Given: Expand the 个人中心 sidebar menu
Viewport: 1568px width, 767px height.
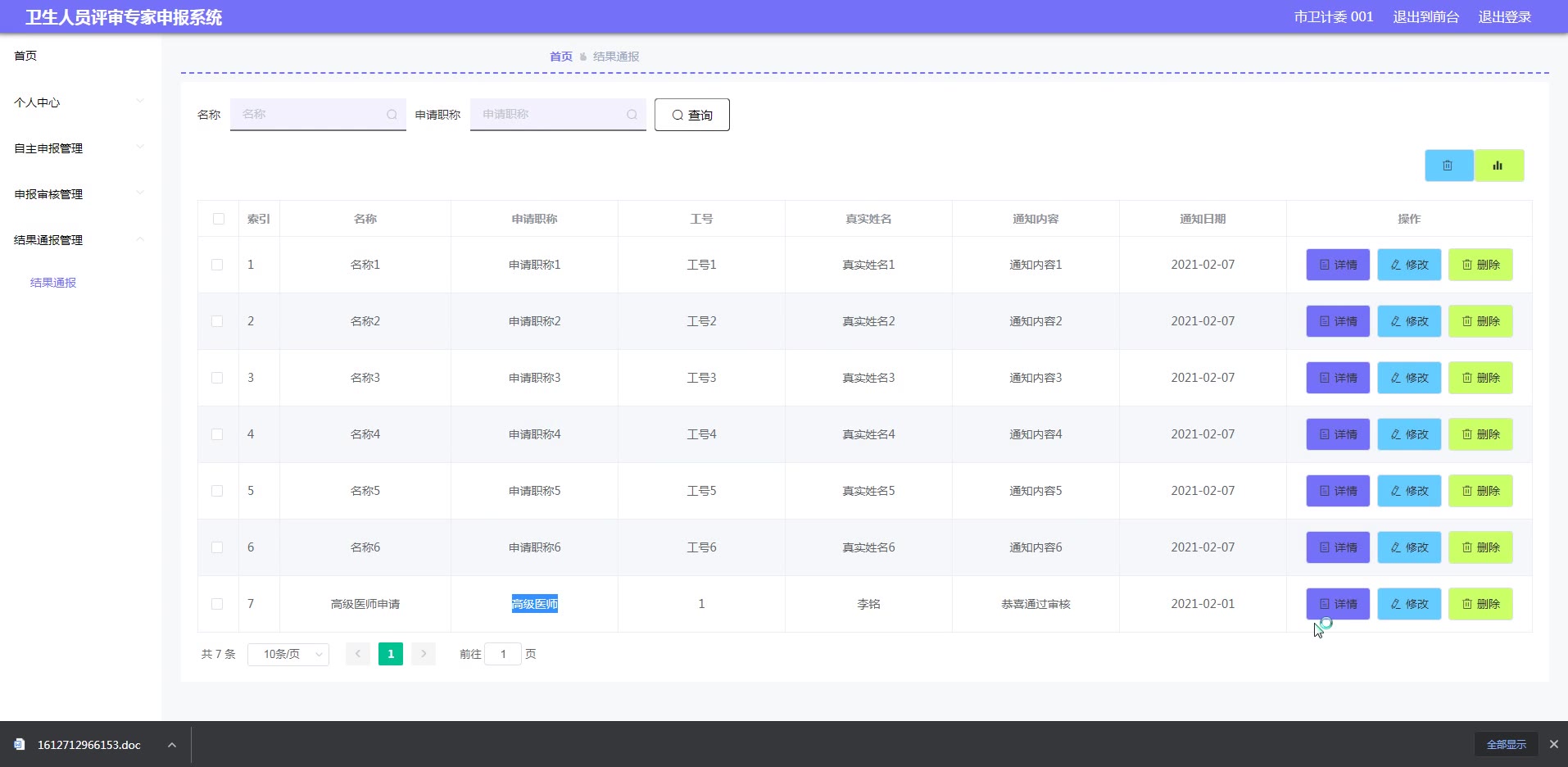Looking at the screenshot, I should click(80, 102).
